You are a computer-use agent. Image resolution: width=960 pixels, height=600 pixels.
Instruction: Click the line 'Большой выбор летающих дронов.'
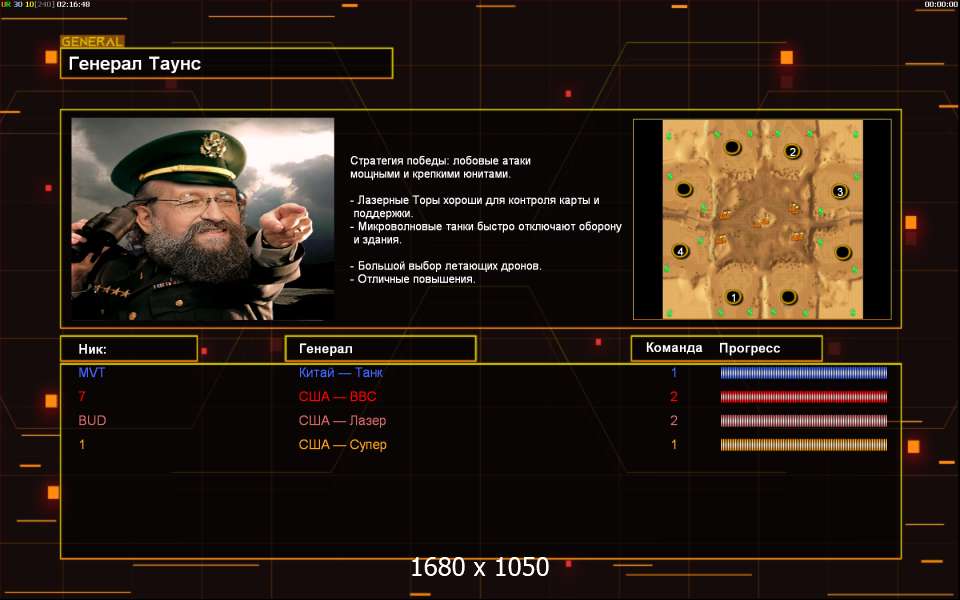[446, 266]
